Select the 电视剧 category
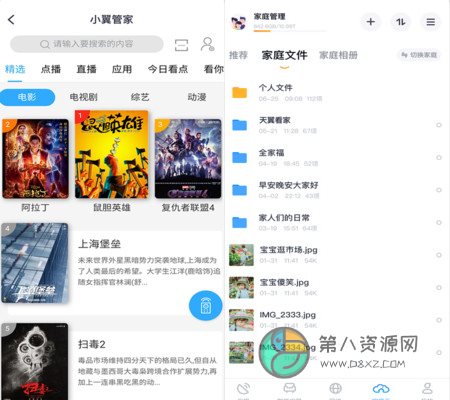The image size is (450, 400). (x=83, y=97)
